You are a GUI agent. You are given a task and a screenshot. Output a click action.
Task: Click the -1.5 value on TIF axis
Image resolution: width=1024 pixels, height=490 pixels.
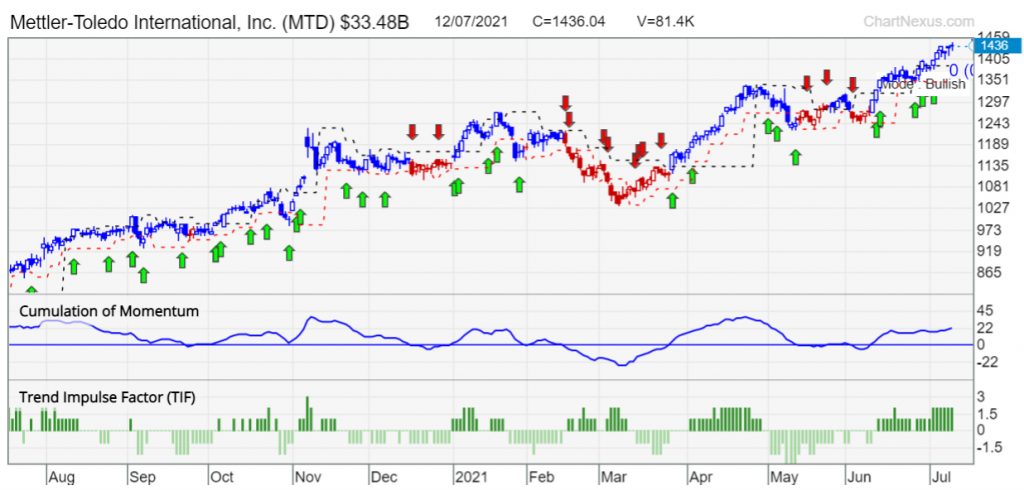point(989,448)
